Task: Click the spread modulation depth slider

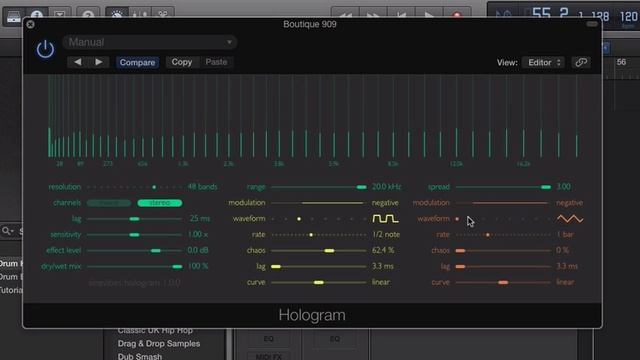Action: click(503, 203)
